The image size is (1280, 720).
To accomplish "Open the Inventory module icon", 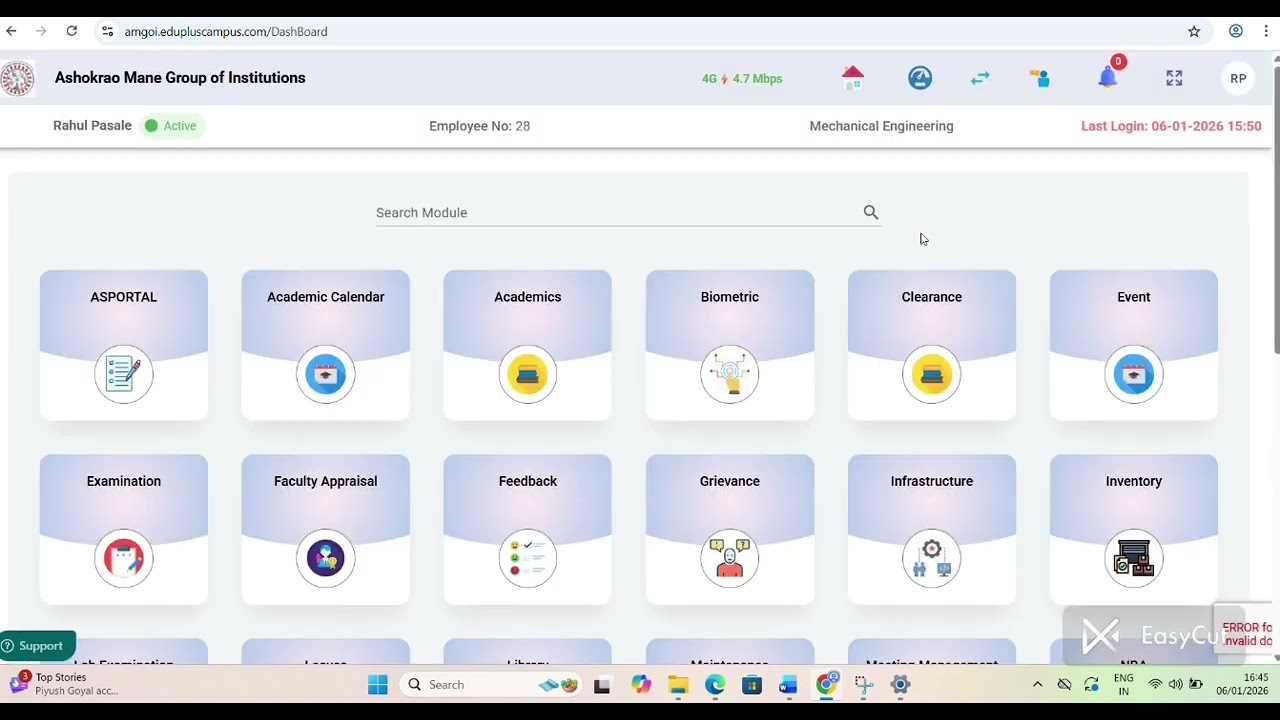I will 1134,558.
